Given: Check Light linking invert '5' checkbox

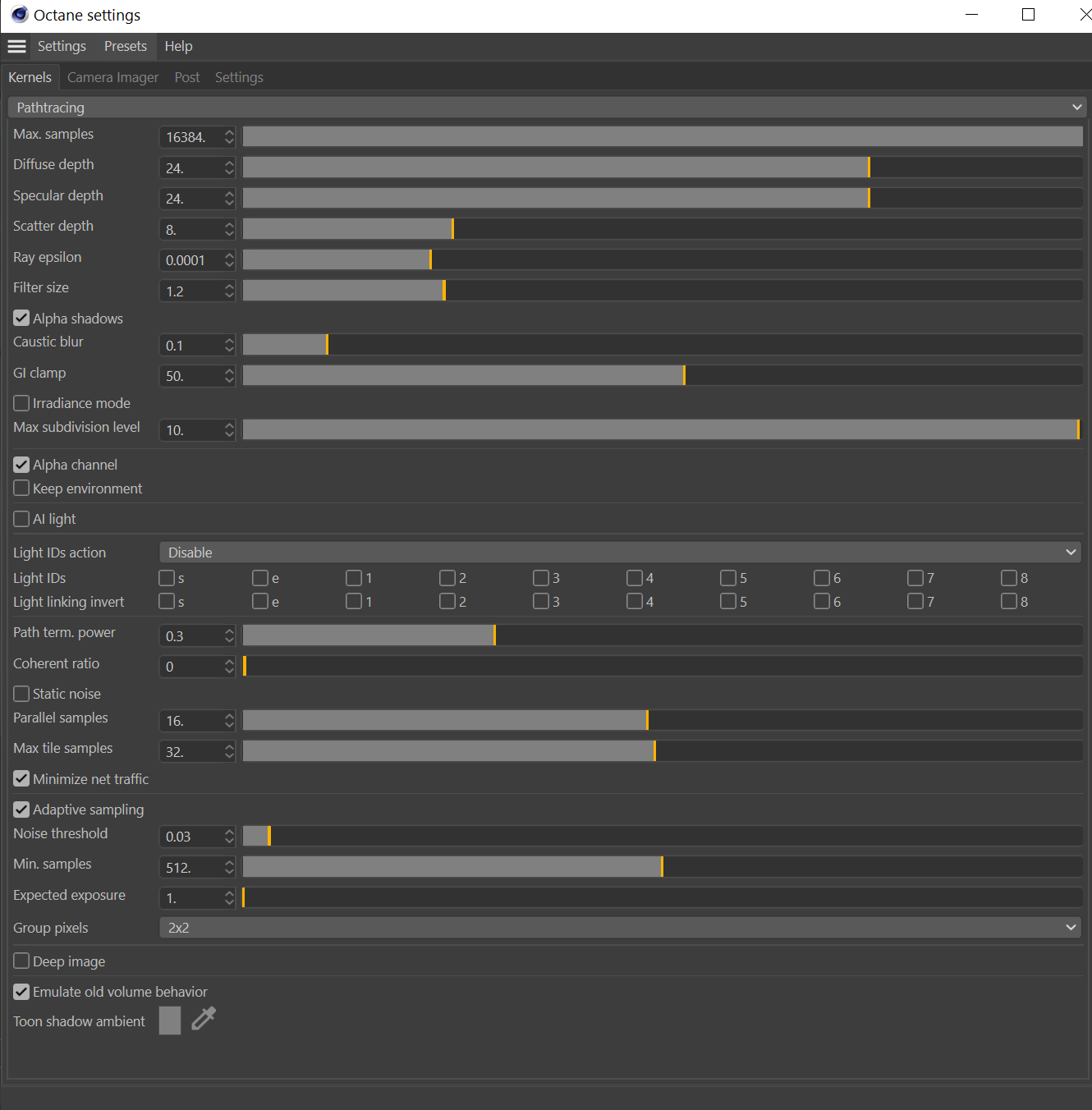Looking at the screenshot, I should (x=728, y=601).
